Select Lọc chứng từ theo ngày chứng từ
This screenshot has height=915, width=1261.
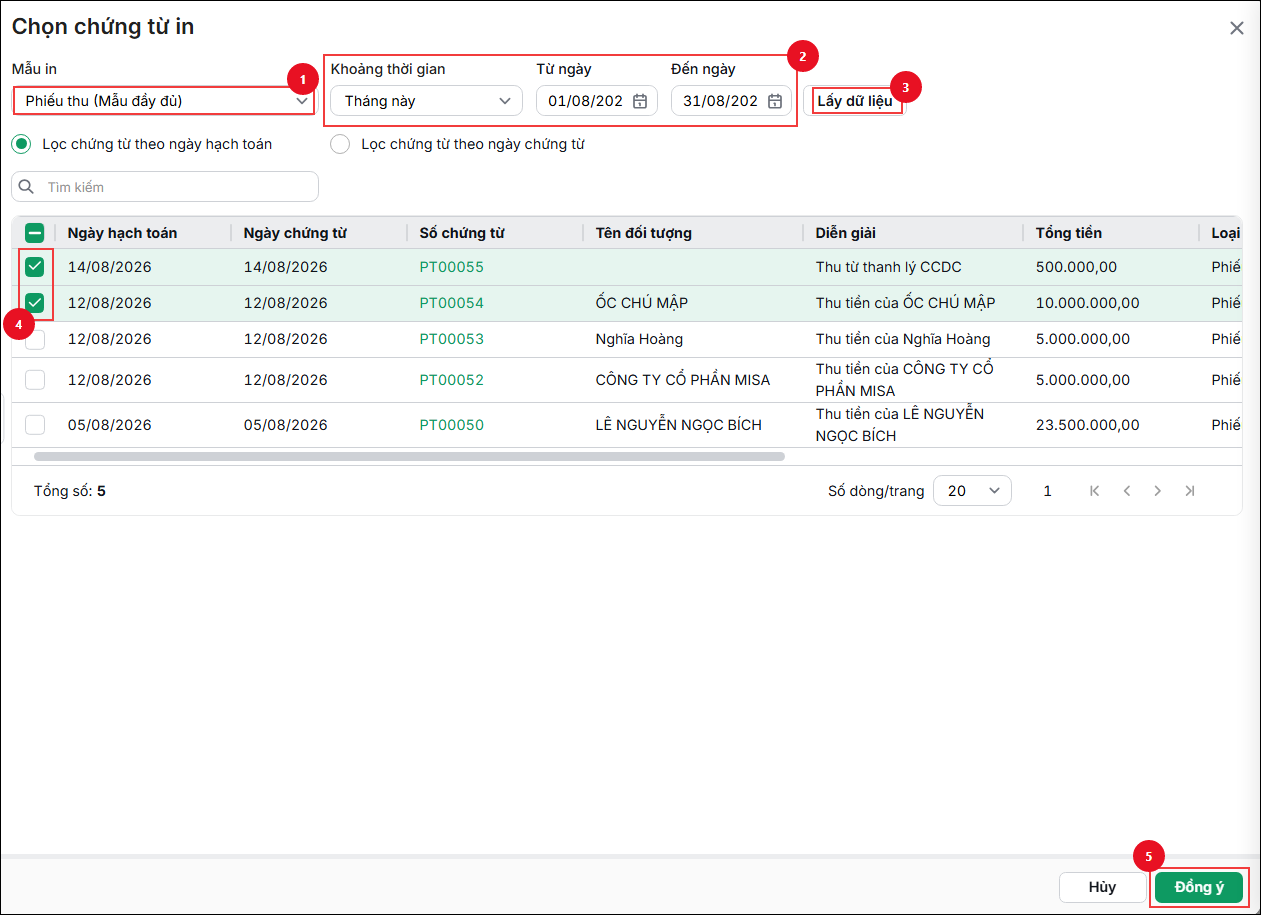coord(340,144)
